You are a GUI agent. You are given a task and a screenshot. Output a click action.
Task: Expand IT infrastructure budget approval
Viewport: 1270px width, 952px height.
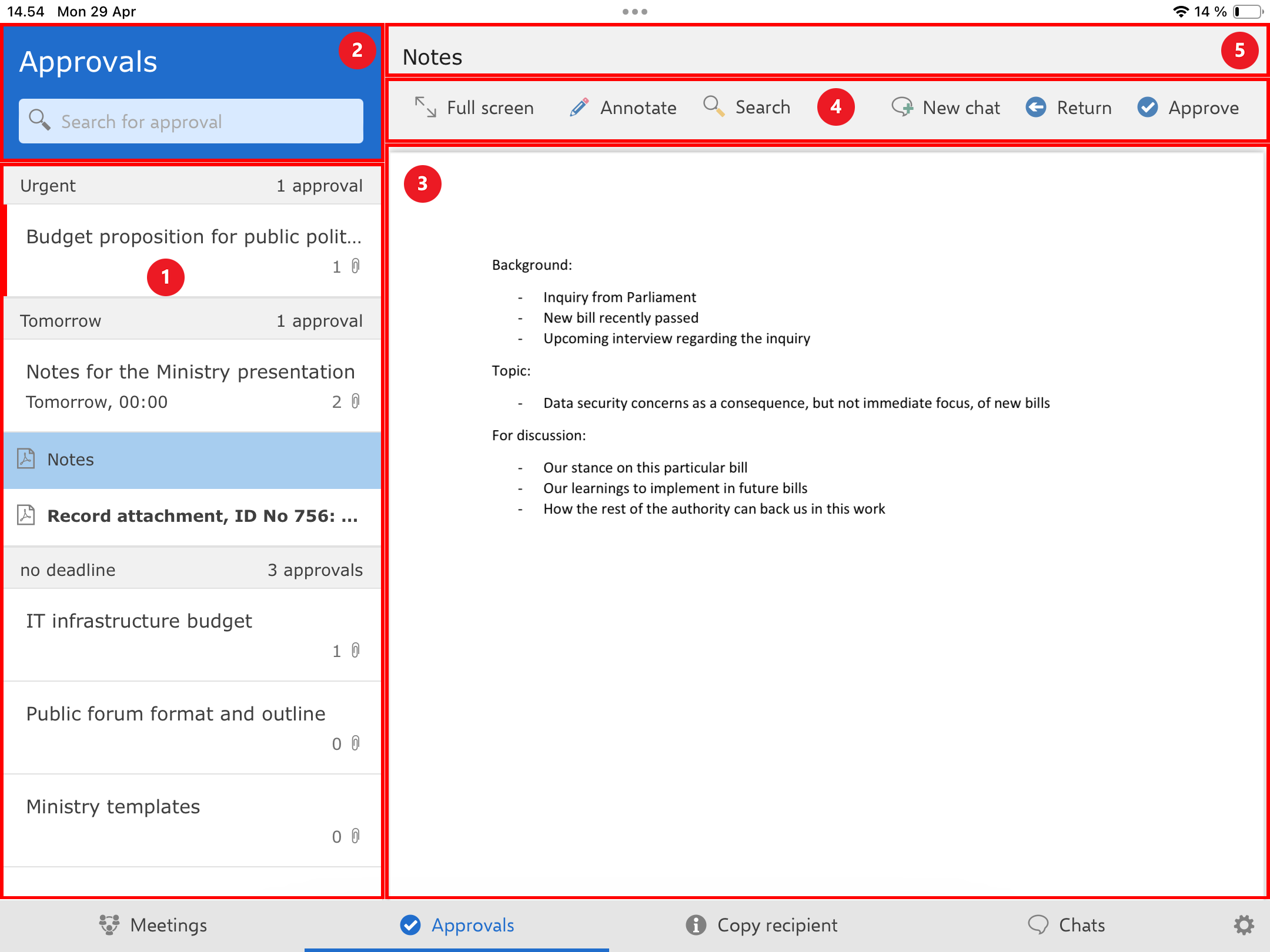click(139, 621)
